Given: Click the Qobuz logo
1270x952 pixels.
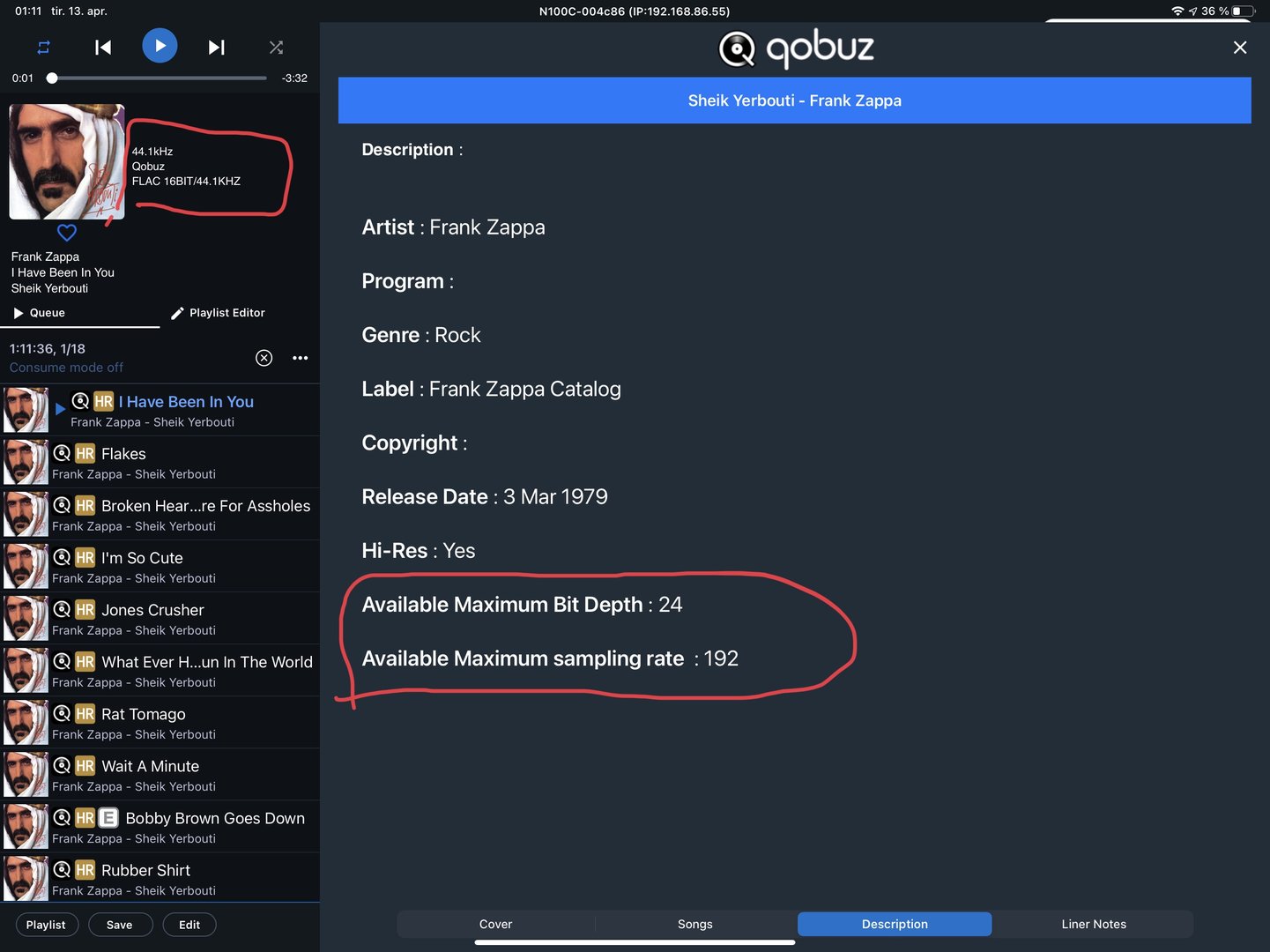Looking at the screenshot, I should click(796, 49).
